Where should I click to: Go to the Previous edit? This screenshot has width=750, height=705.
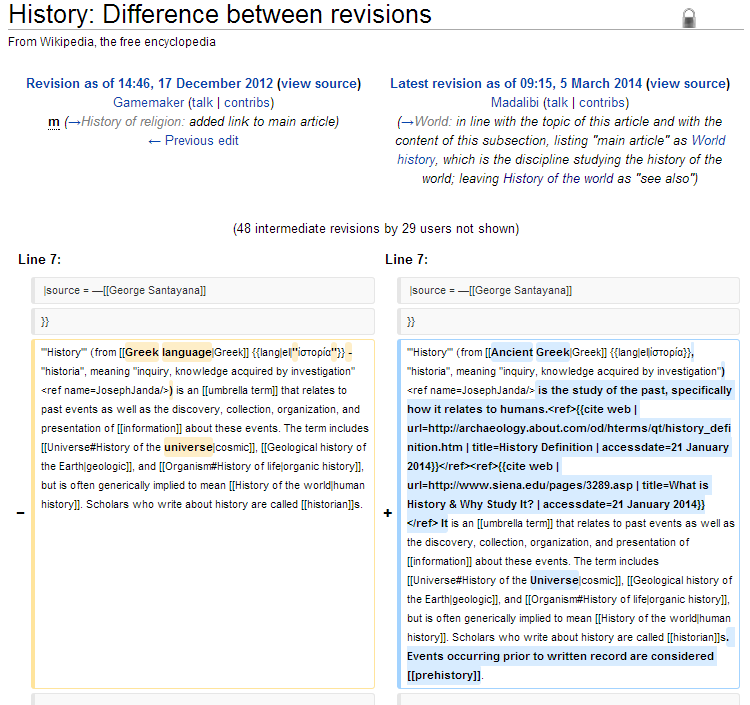pyautogui.click(x=193, y=141)
